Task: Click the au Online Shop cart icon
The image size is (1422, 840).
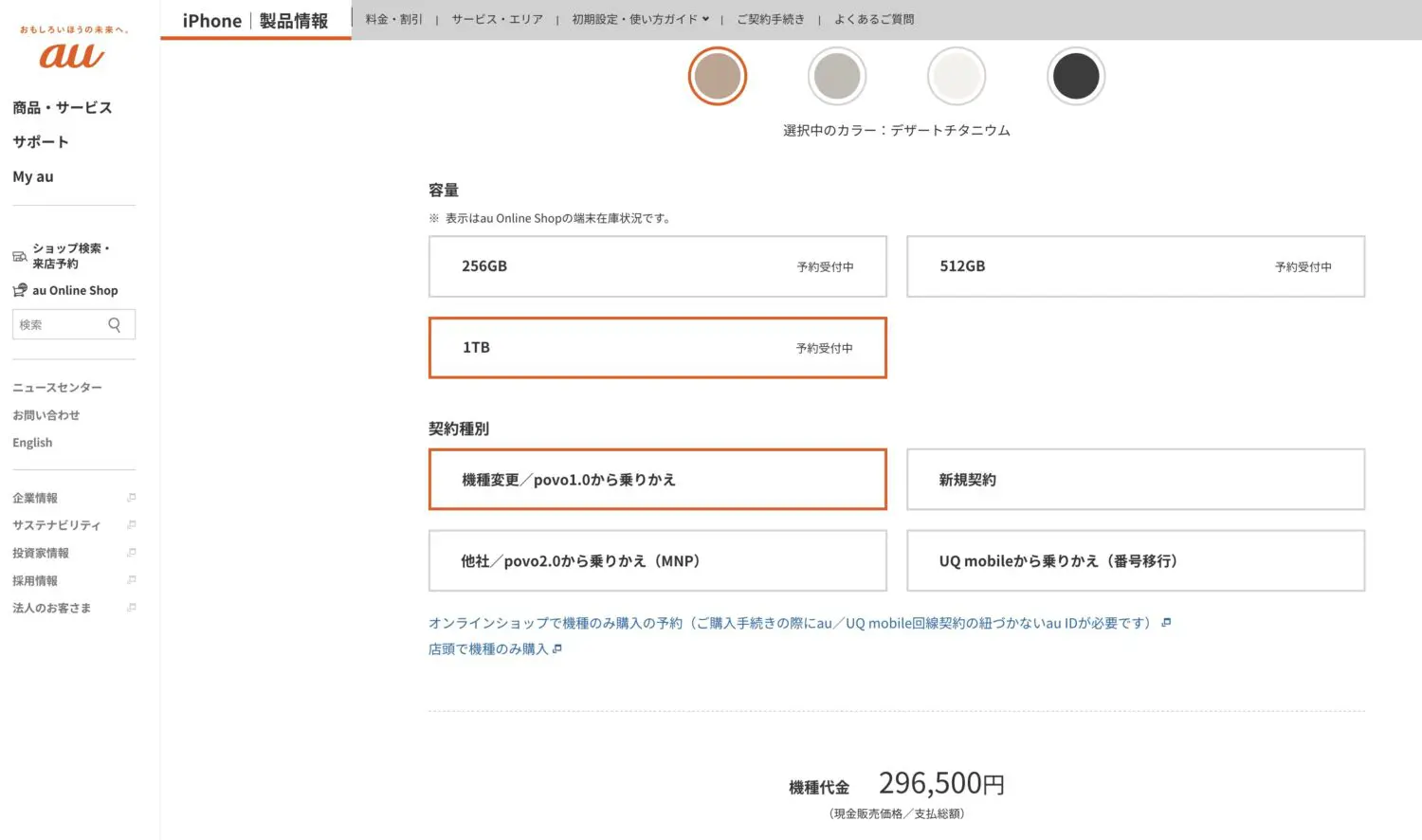Action: [20, 290]
